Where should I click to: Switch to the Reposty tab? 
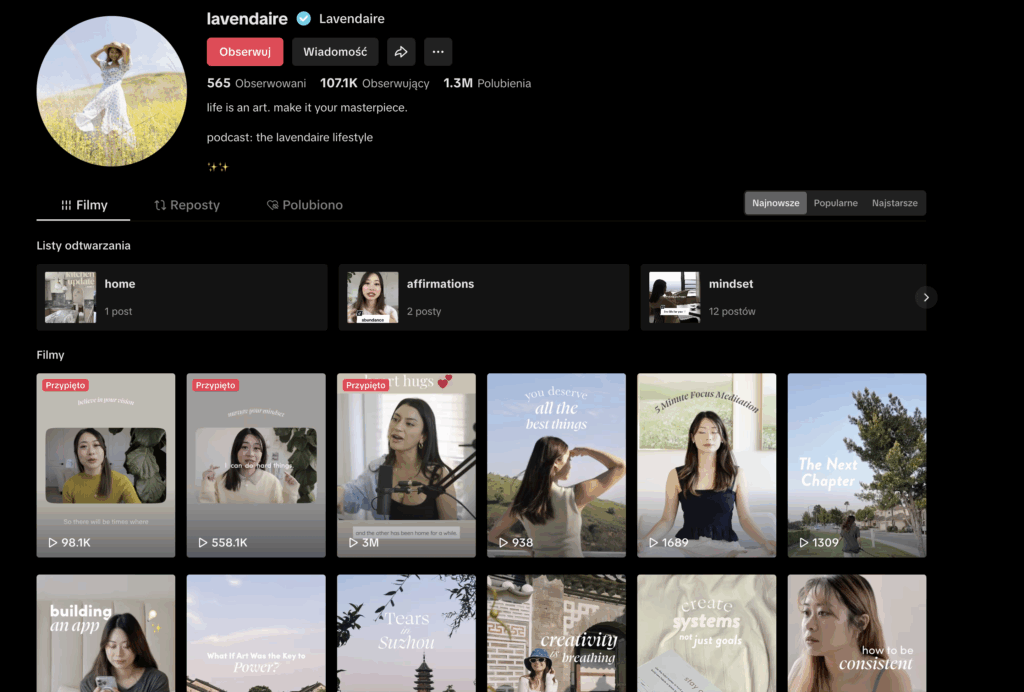point(187,205)
